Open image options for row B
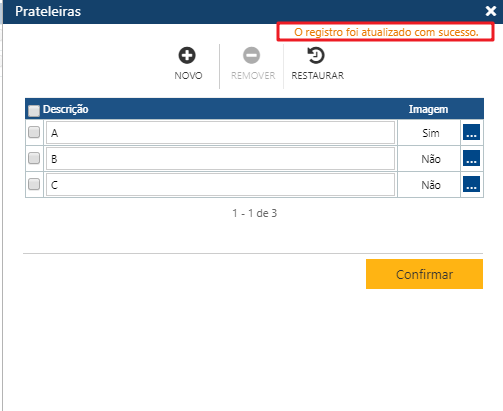 471,158
